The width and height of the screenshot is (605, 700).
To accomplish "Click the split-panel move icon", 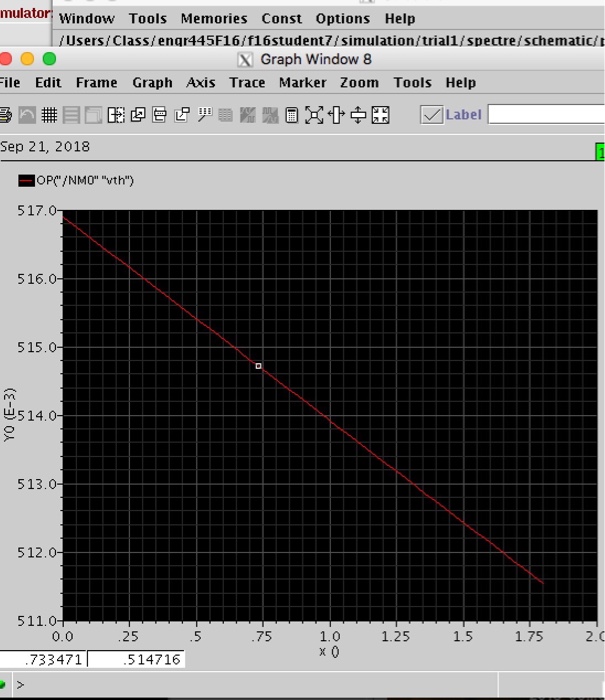I will tap(116, 115).
